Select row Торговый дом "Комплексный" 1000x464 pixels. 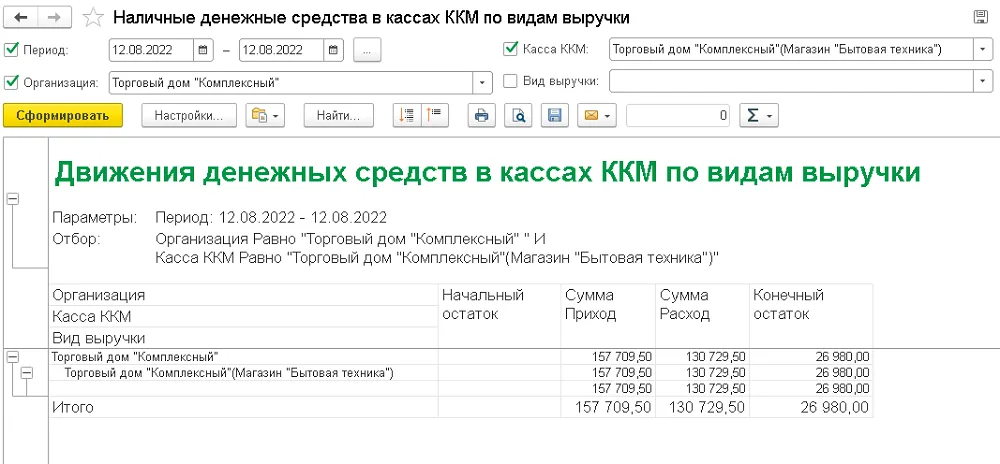[x=460, y=357]
